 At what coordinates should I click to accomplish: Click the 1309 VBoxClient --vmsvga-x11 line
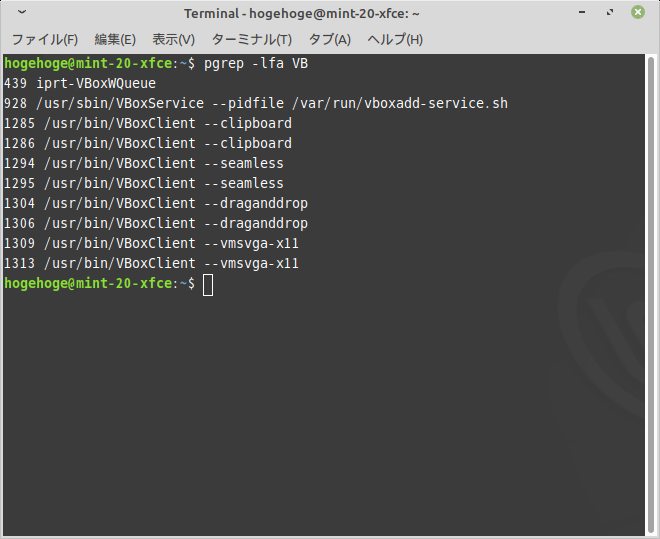(152, 243)
